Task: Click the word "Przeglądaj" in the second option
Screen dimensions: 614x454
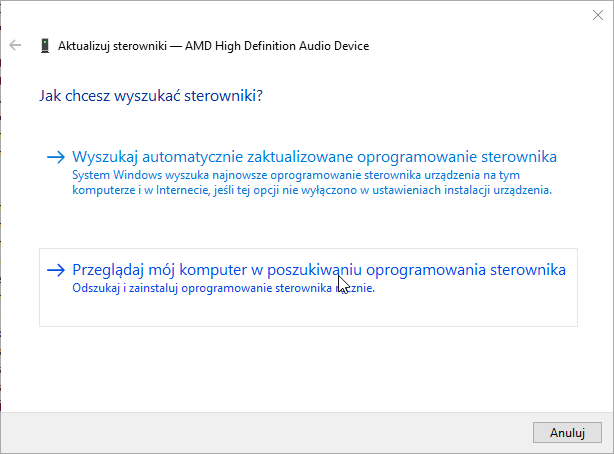Action: point(110,270)
